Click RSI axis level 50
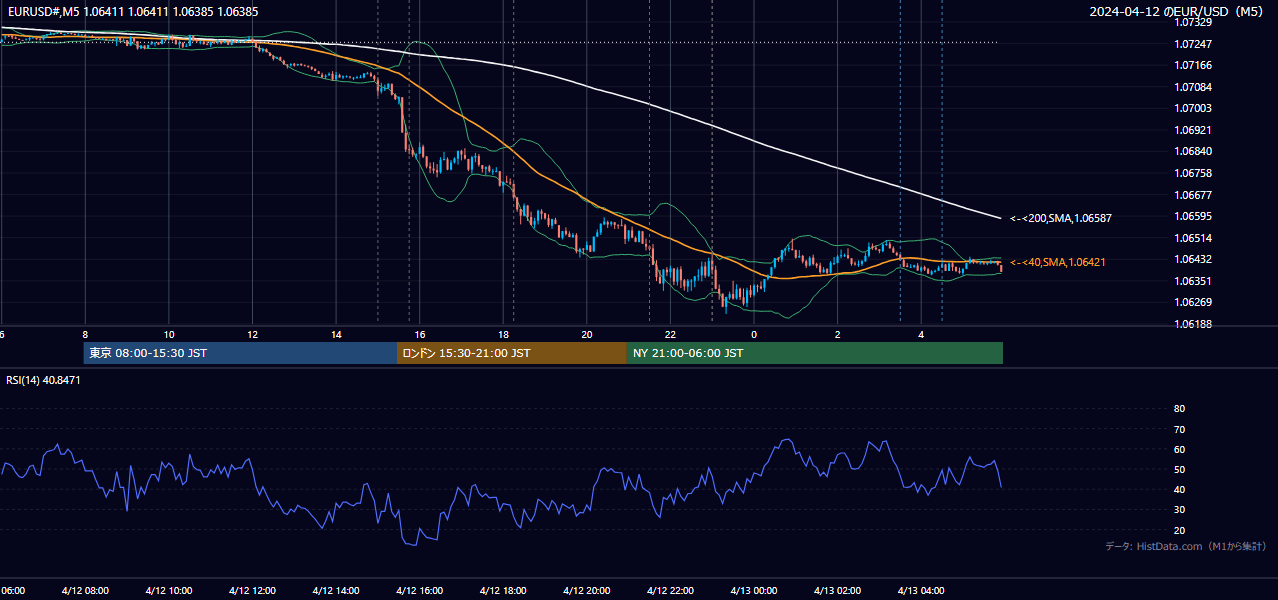This screenshot has width=1278, height=600. (x=1179, y=469)
